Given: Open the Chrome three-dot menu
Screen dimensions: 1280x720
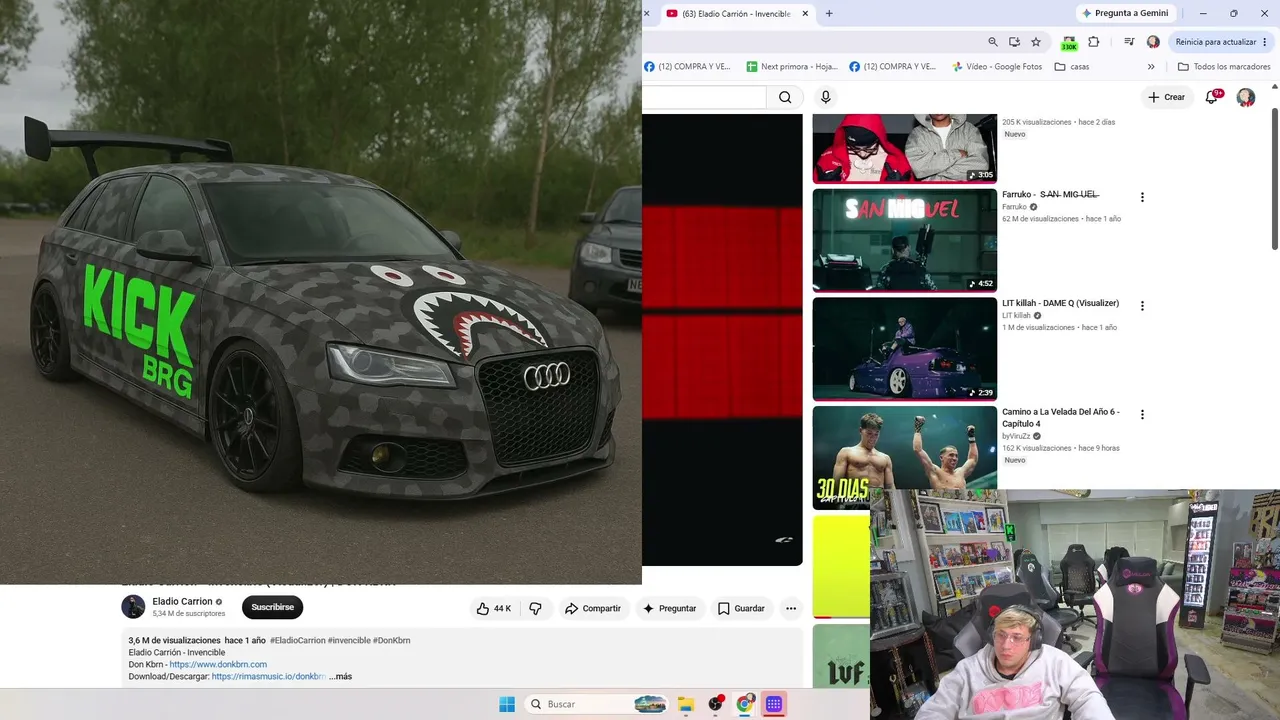Looking at the screenshot, I should pyautogui.click(x=1265, y=42).
